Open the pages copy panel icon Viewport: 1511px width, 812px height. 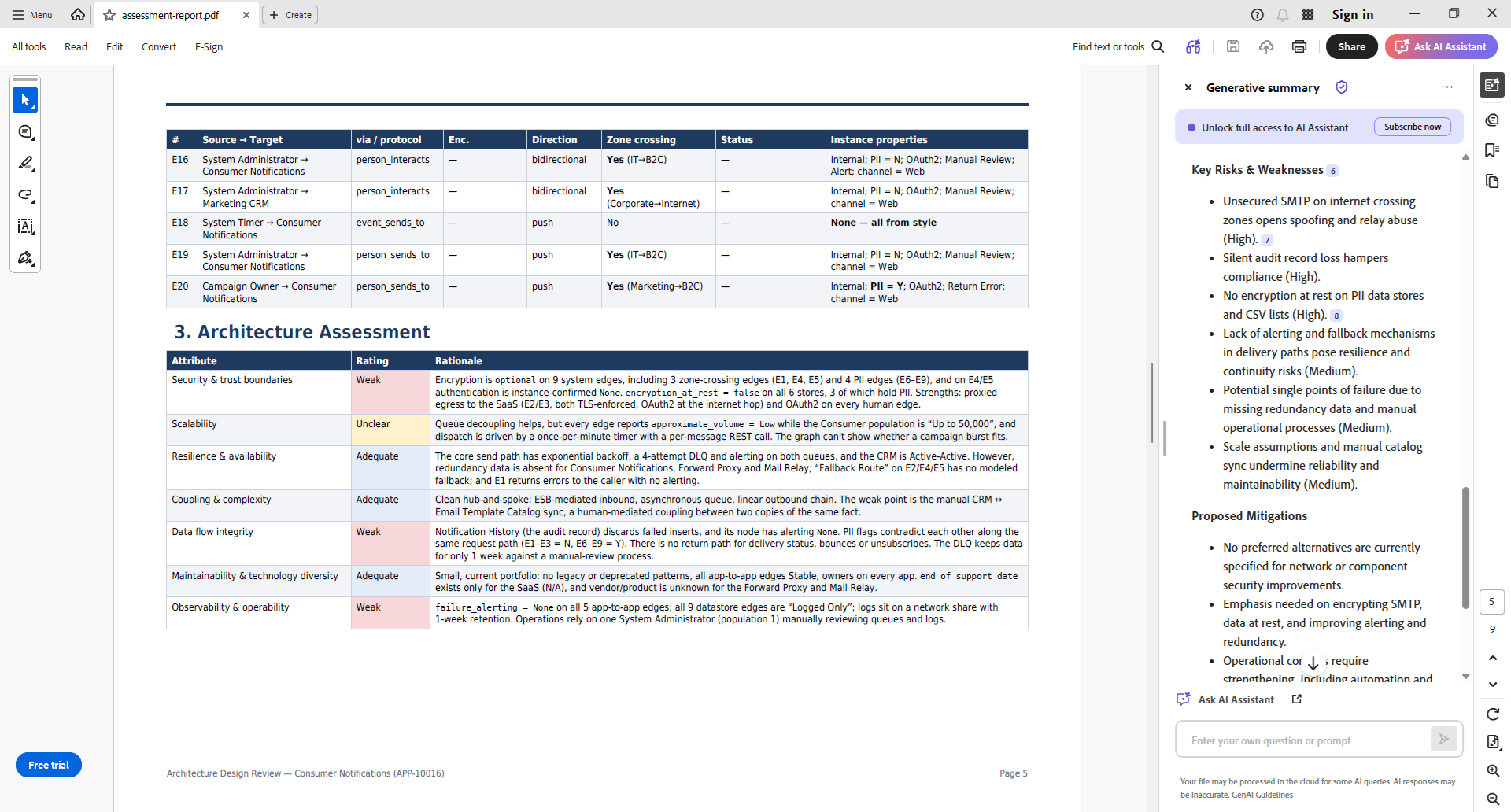click(x=1492, y=182)
